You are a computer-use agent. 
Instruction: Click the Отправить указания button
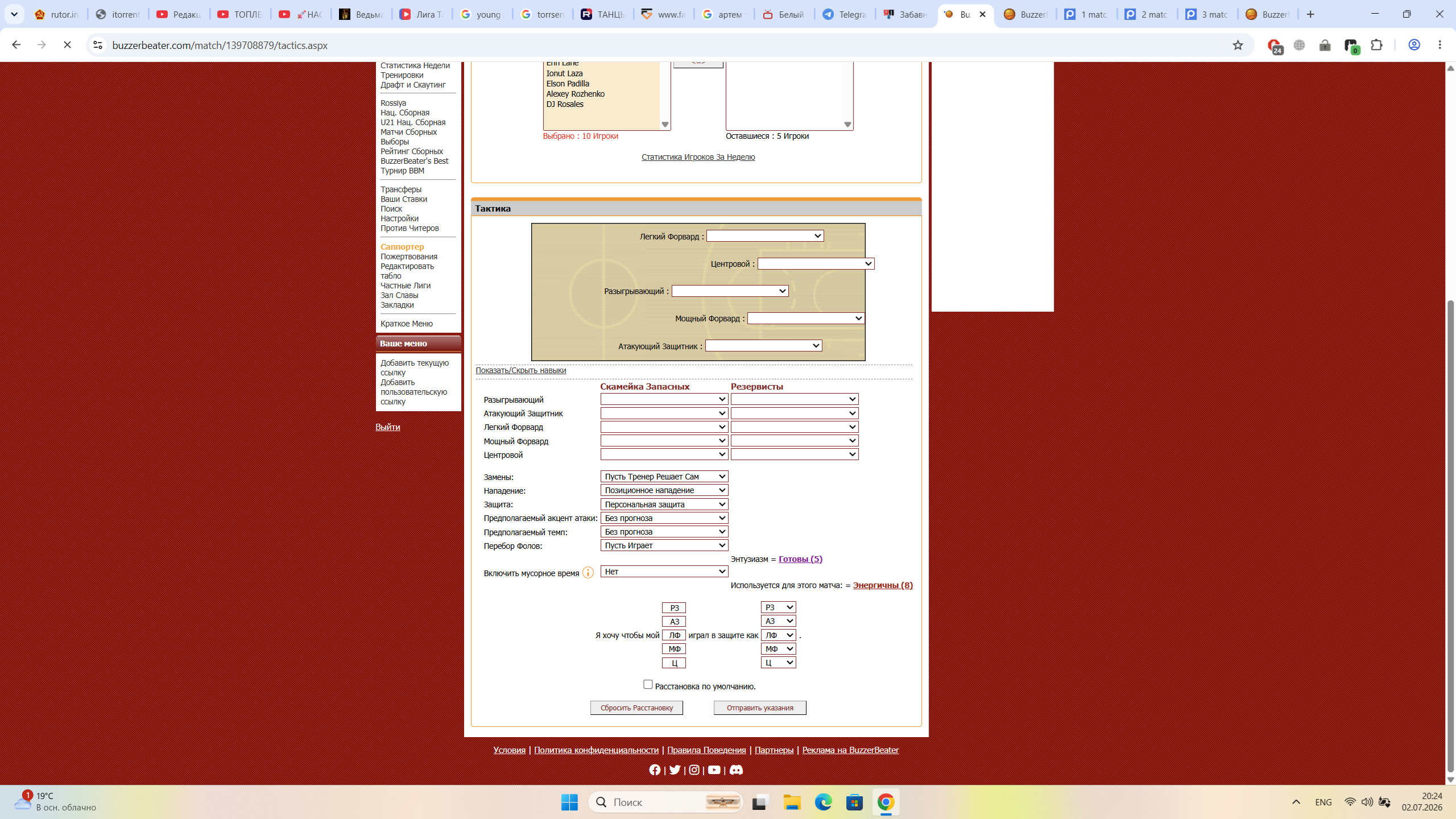click(760, 708)
